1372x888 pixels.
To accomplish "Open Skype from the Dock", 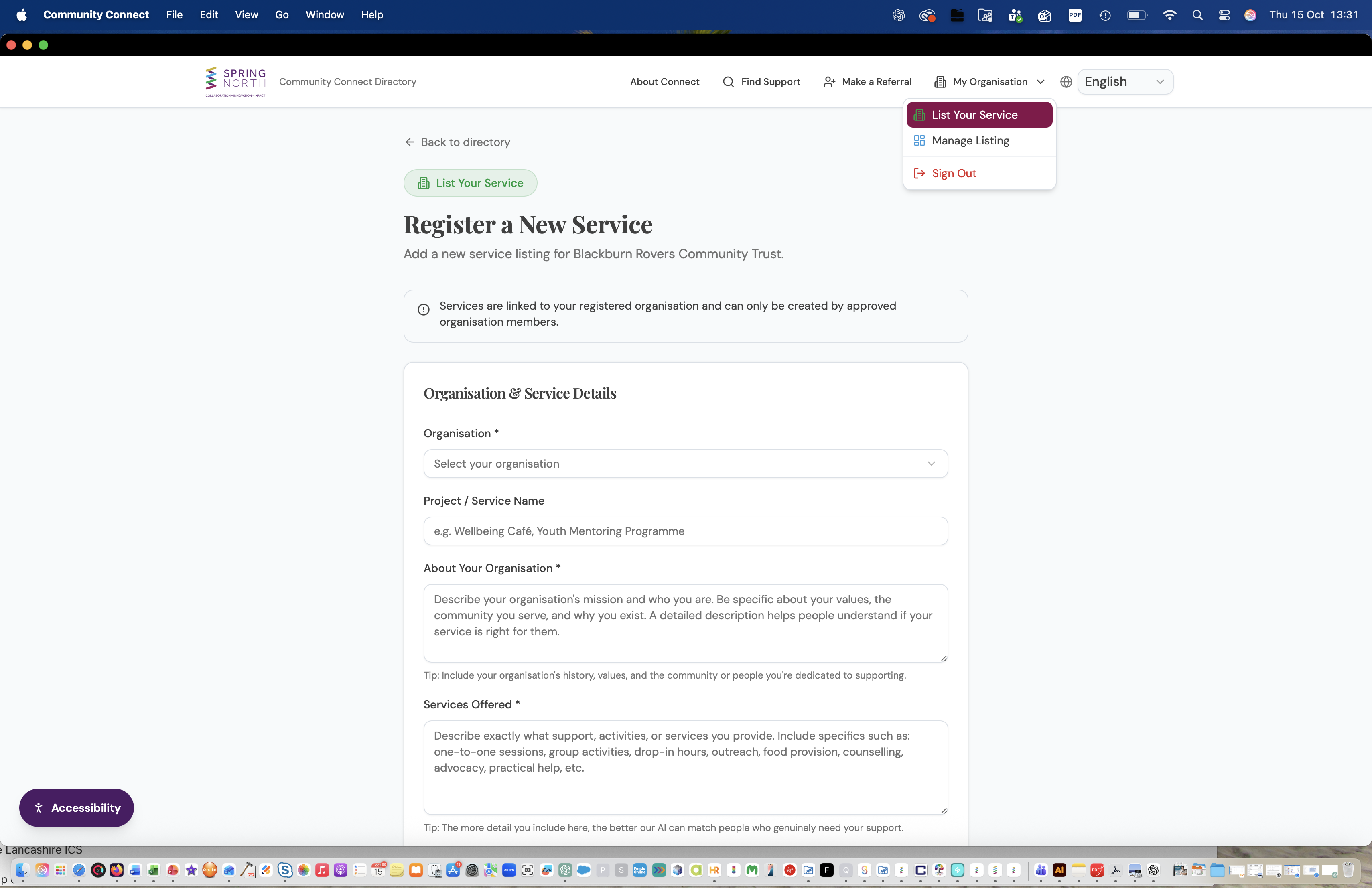I will [285, 870].
